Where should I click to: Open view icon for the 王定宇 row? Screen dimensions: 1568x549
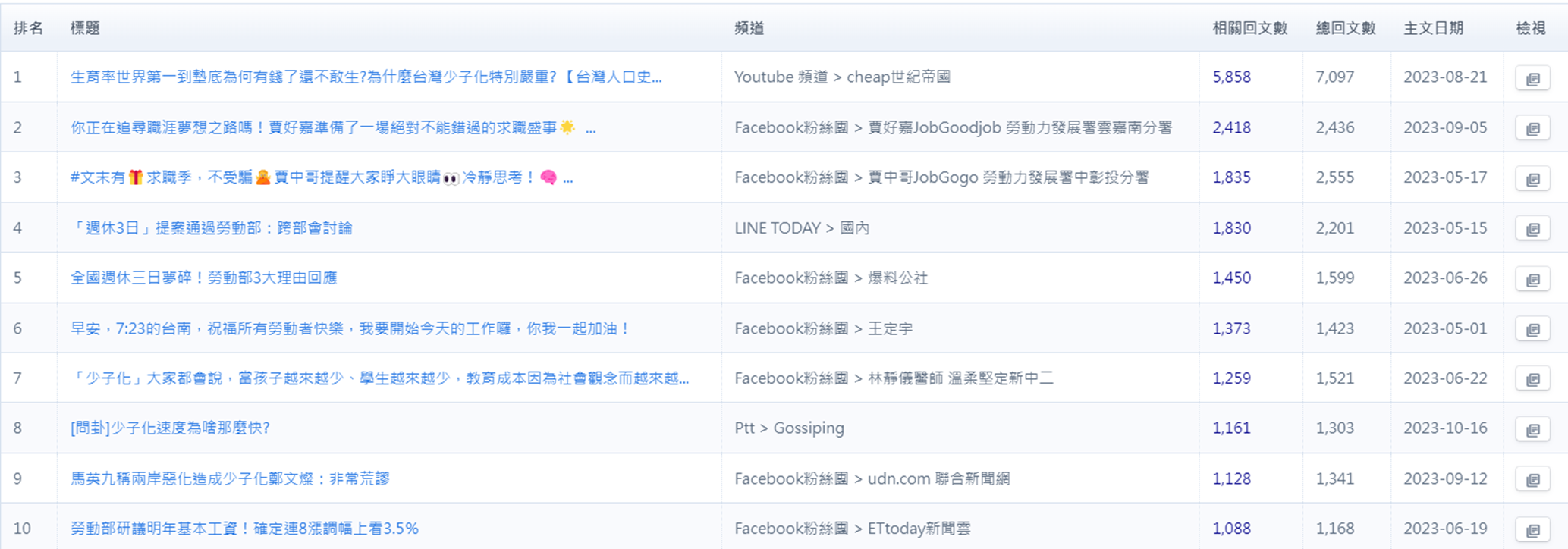(x=1532, y=329)
